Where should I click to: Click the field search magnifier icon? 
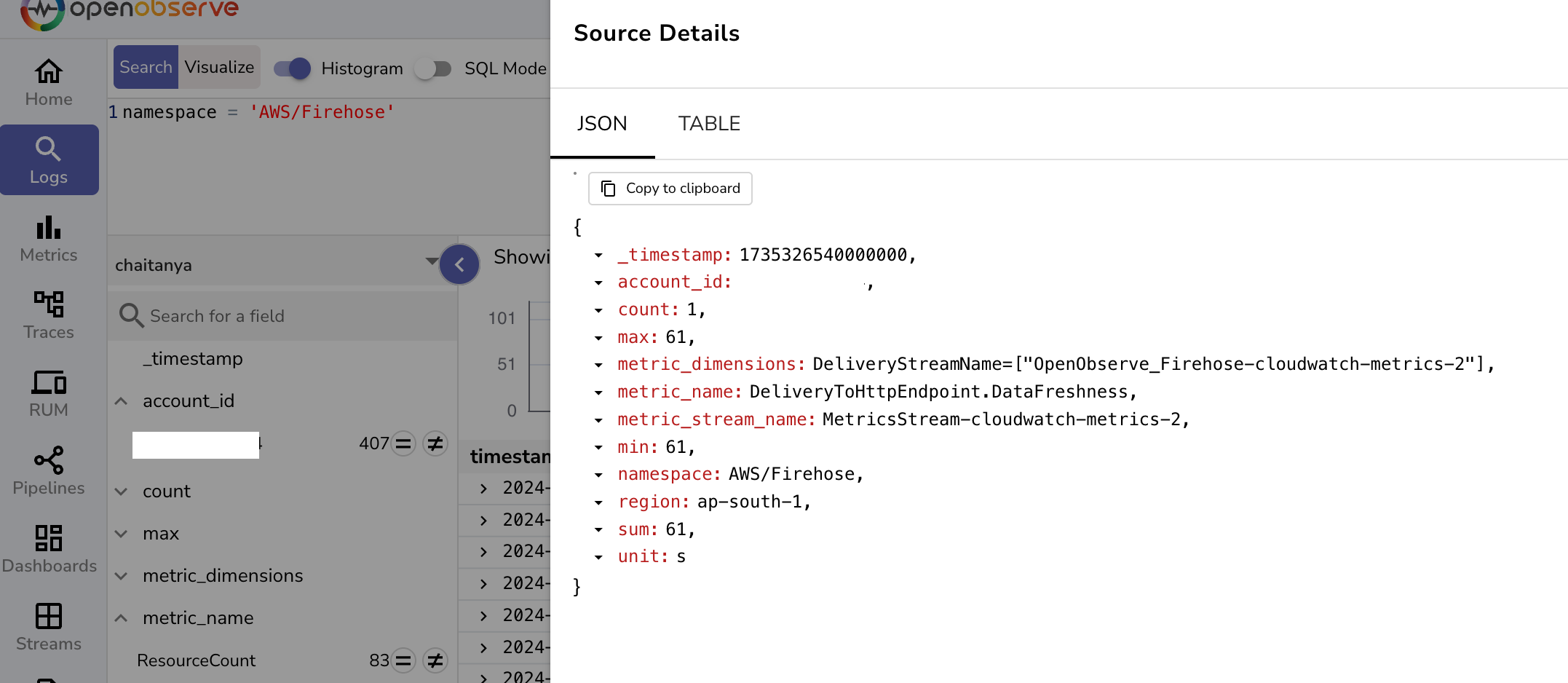coord(131,315)
